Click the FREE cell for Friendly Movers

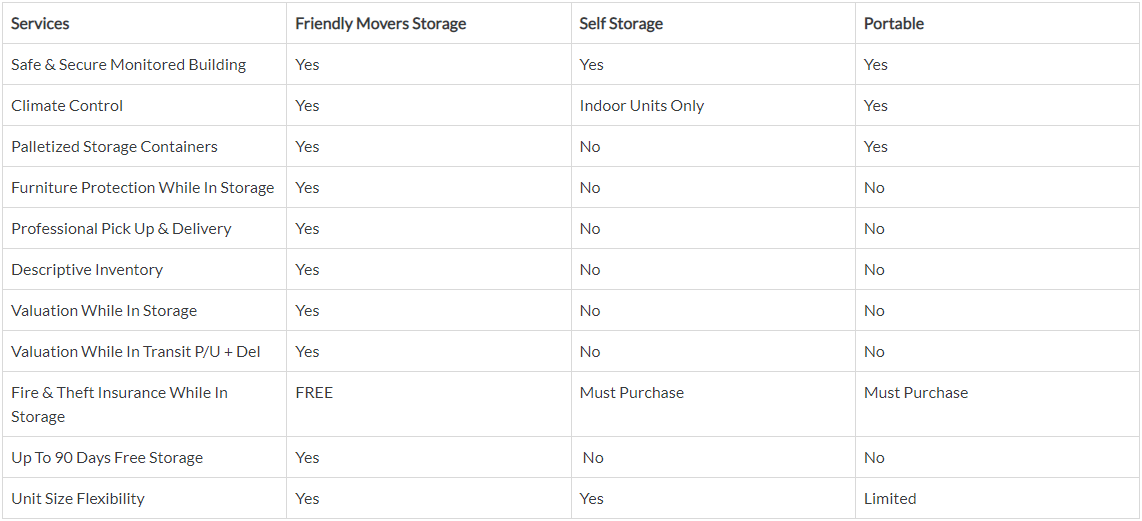[314, 392]
